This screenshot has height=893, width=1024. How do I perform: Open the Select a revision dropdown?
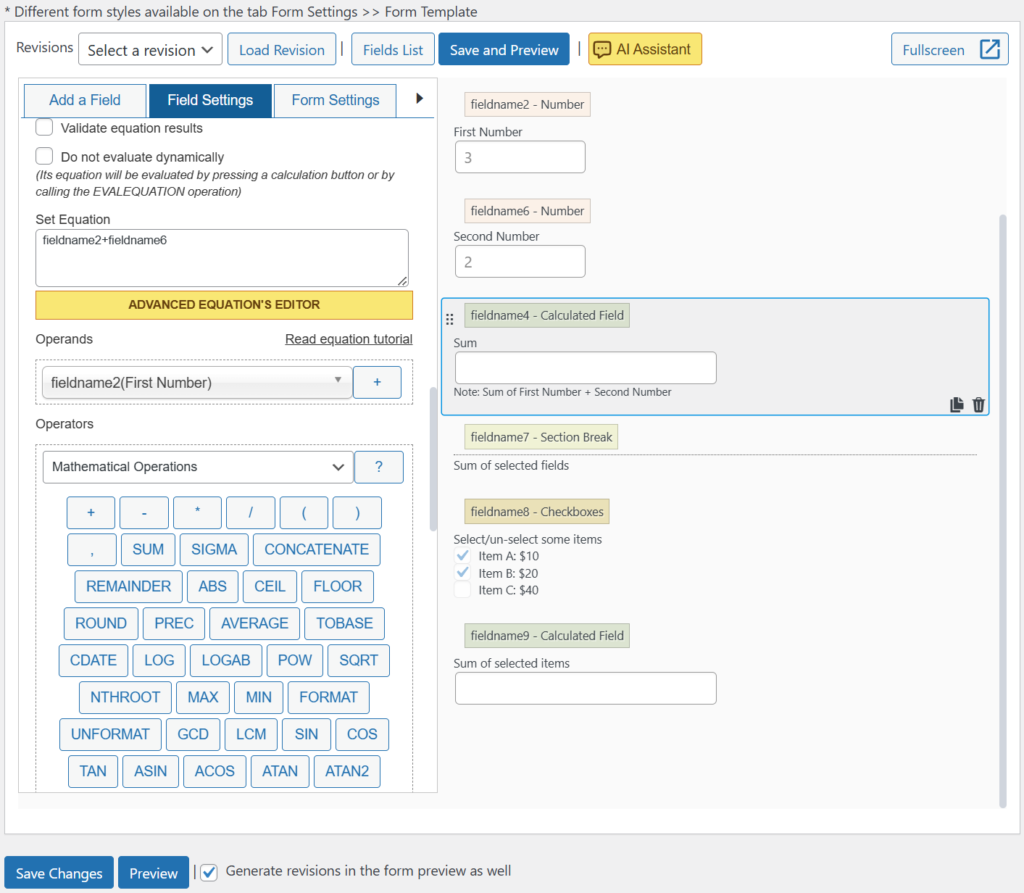pyautogui.click(x=150, y=50)
